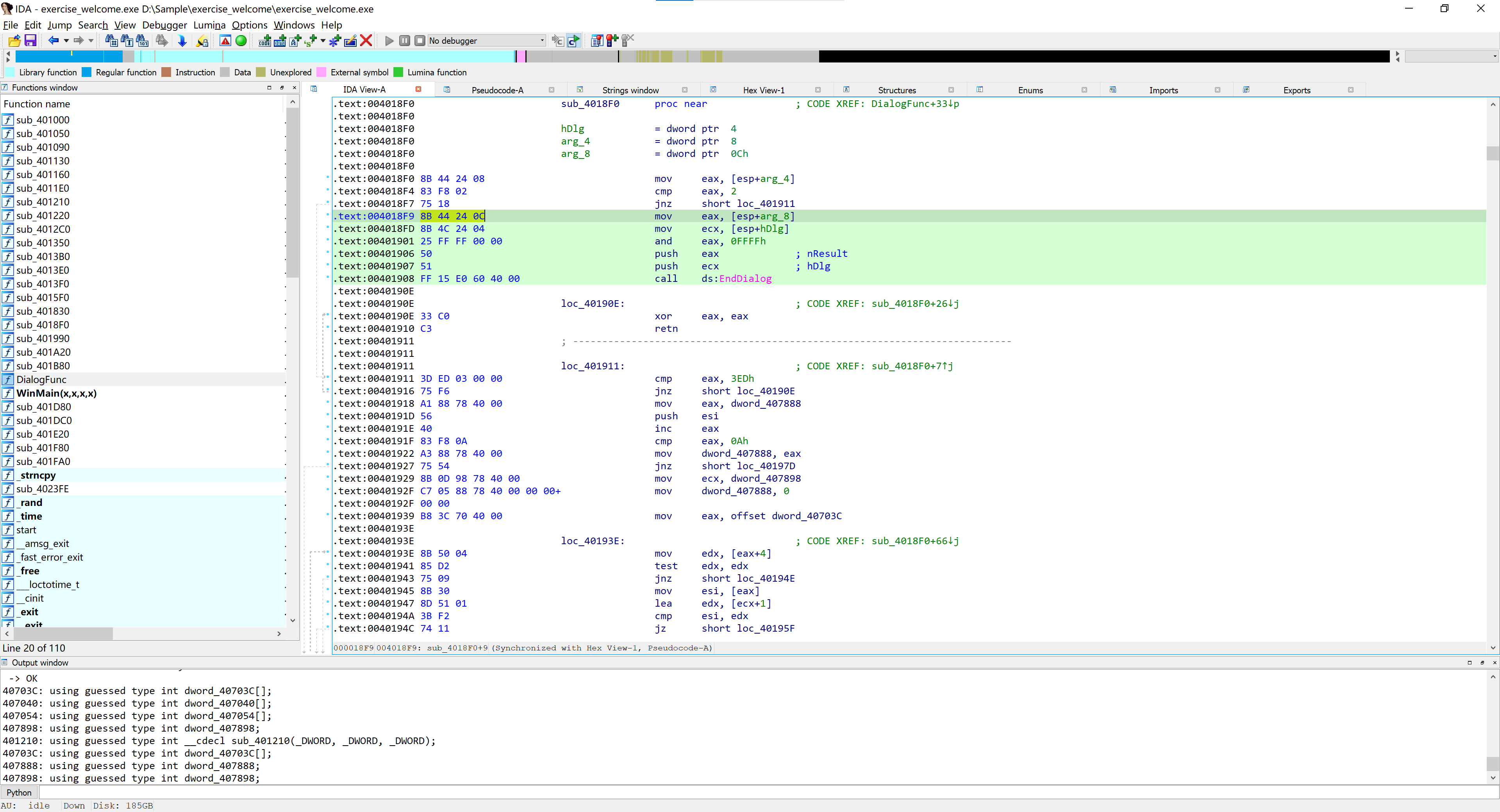The width and height of the screenshot is (1500, 812).
Task: Close the Enums tab
Action: click(1084, 90)
